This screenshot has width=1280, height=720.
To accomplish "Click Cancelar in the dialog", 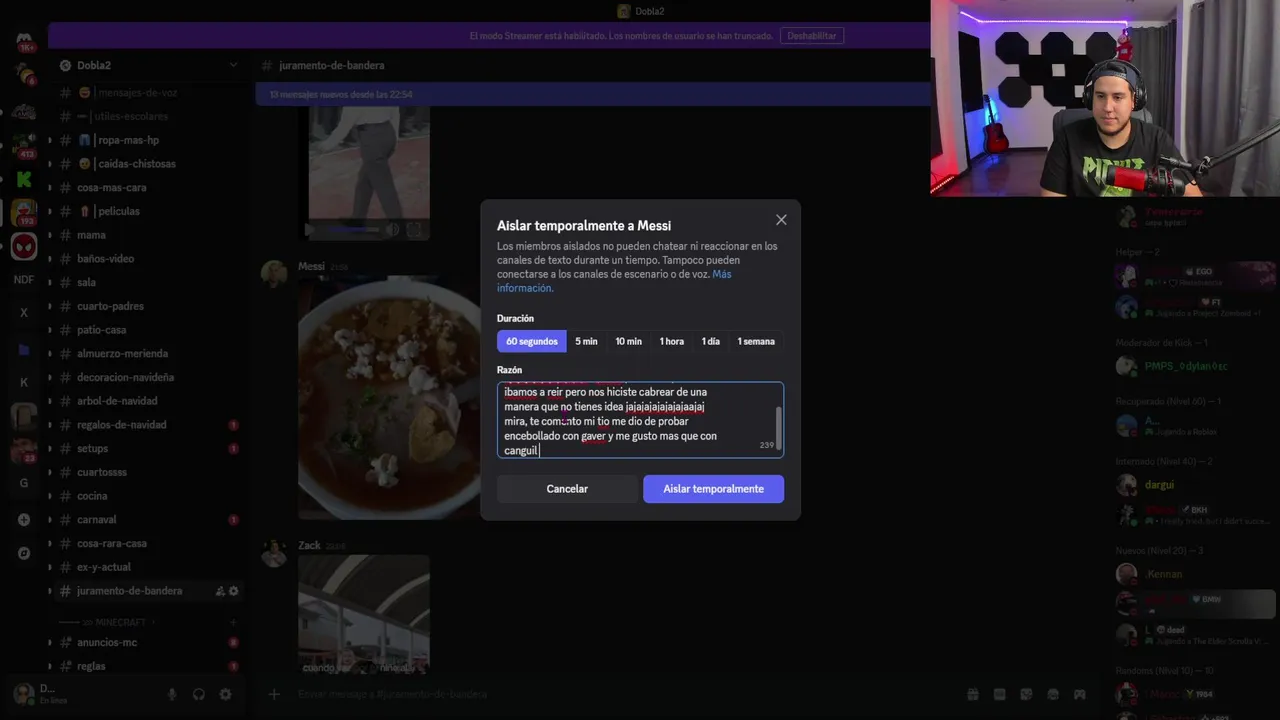I will point(567,489).
